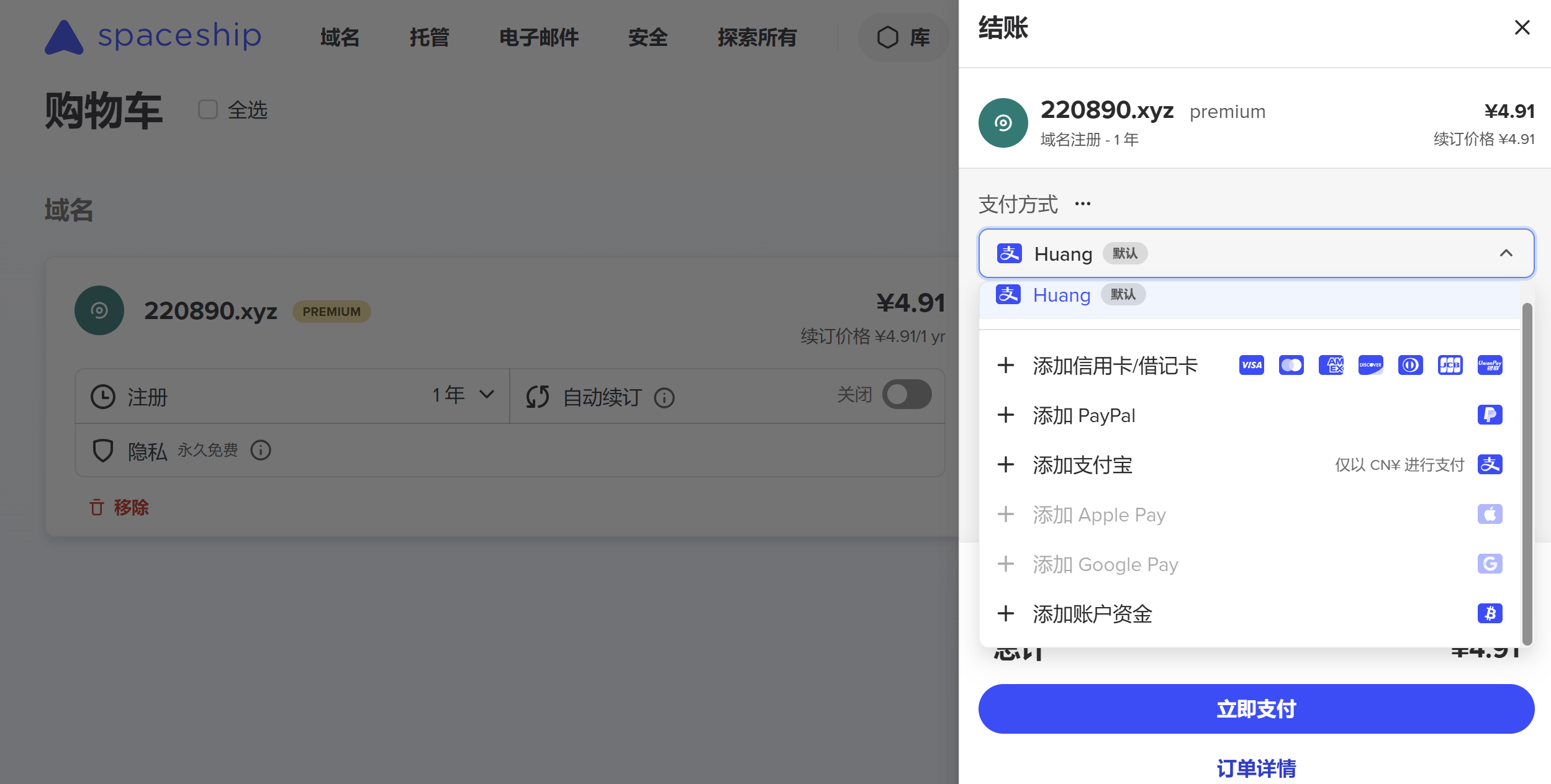Click the payment options list scrollbar
Viewport: 1551px width, 784px height.
point(1527,474)
